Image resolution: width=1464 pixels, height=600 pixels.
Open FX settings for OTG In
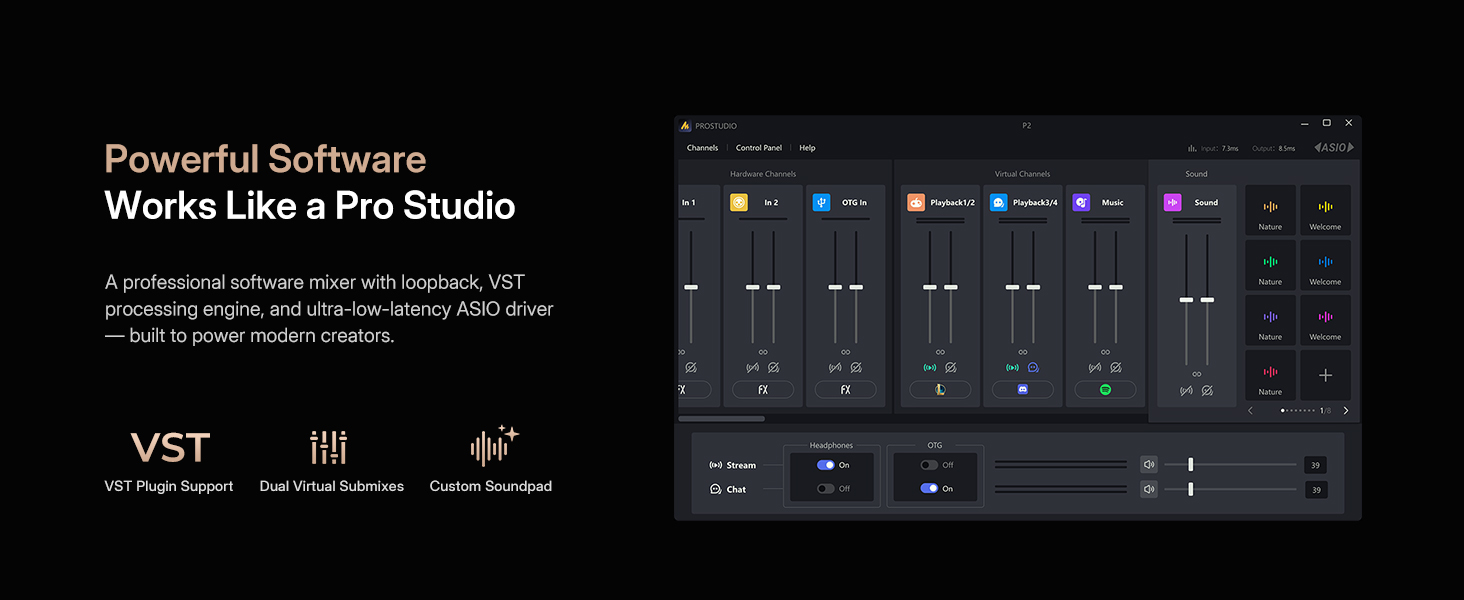click(x=845, y=390)
